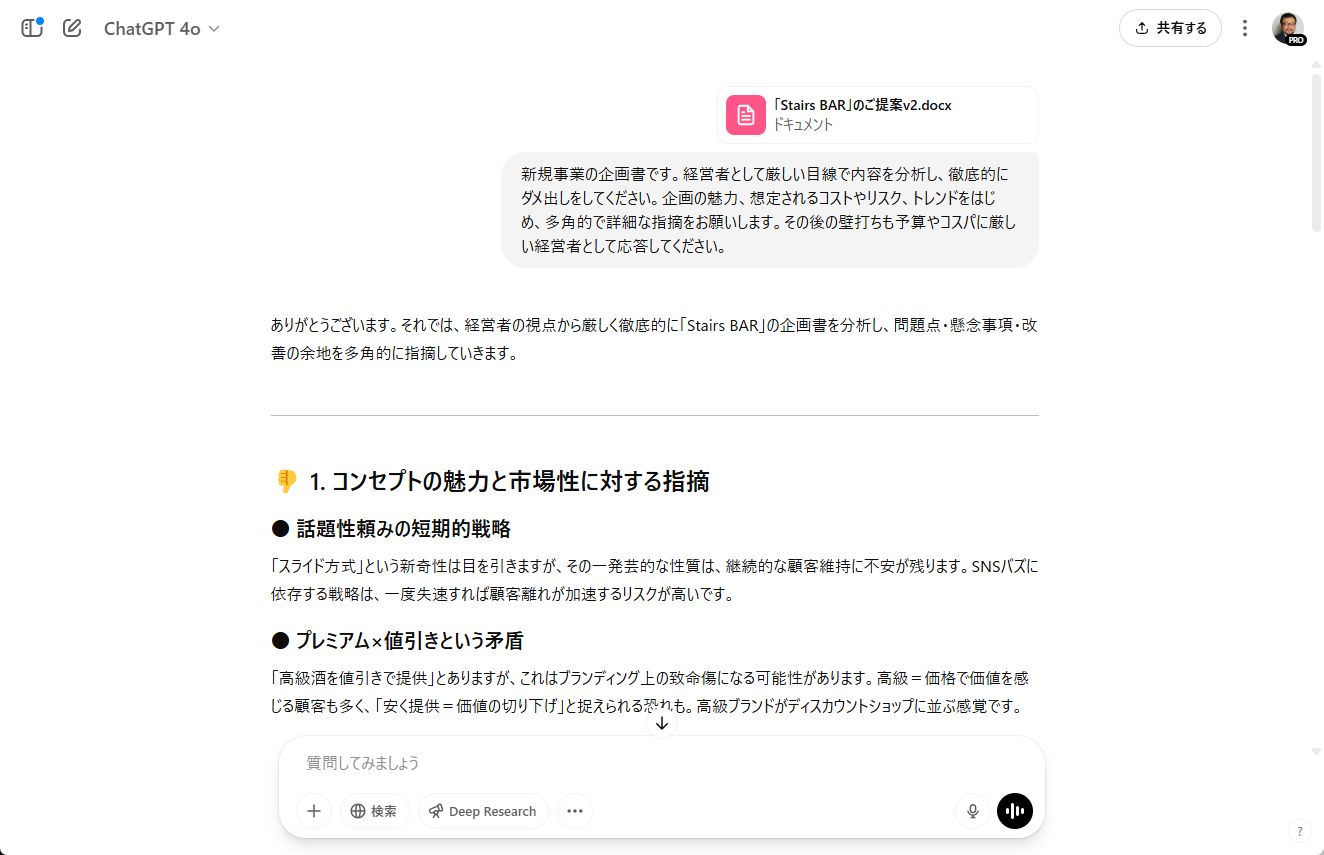This screenshot has width=1324, height=855.
Task: Open the Stairs BAR docx attachment
Action: coord(877,115)
